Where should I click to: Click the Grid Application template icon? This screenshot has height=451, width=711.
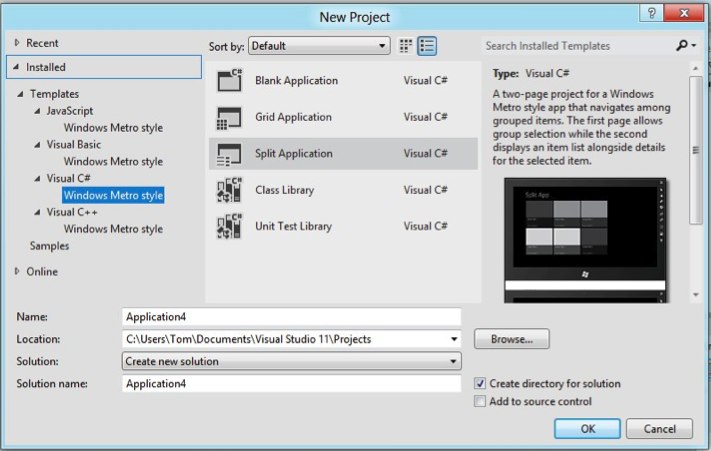click(x=229, y=117)
